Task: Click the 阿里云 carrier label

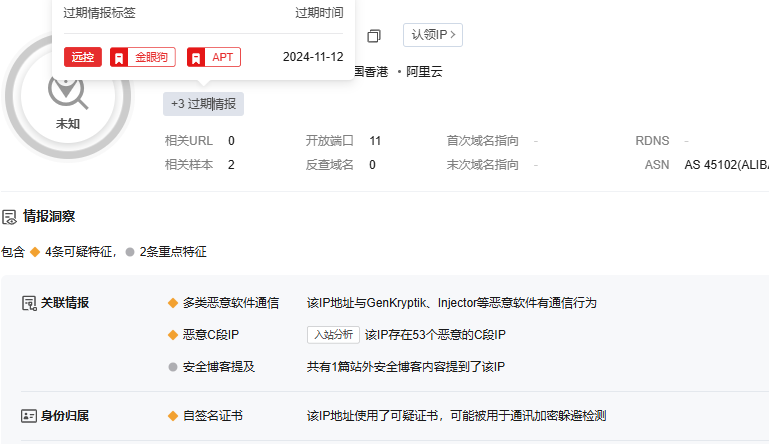Action: [x=424, y=72]
